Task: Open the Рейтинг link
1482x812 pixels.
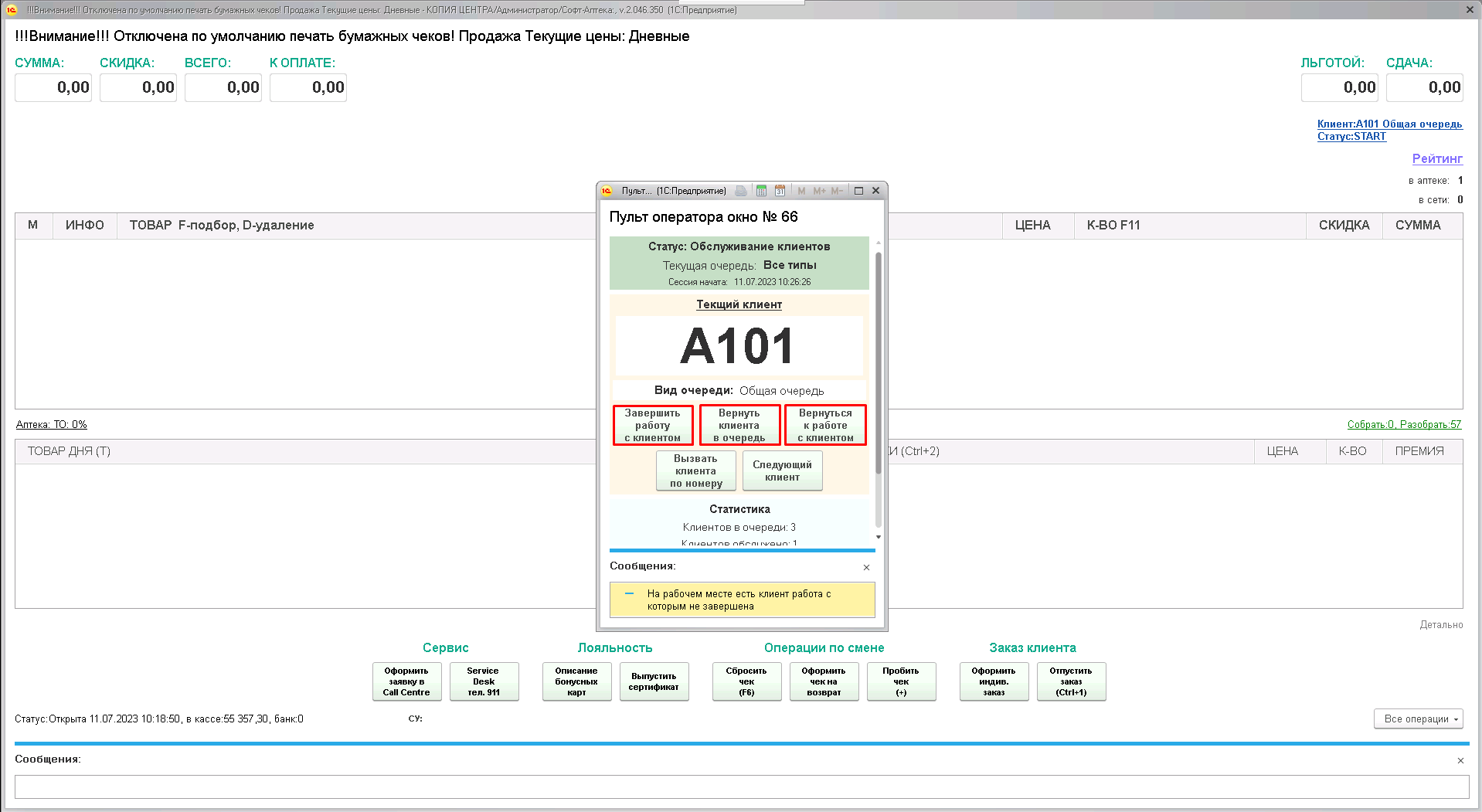Action: [1436, 158]
